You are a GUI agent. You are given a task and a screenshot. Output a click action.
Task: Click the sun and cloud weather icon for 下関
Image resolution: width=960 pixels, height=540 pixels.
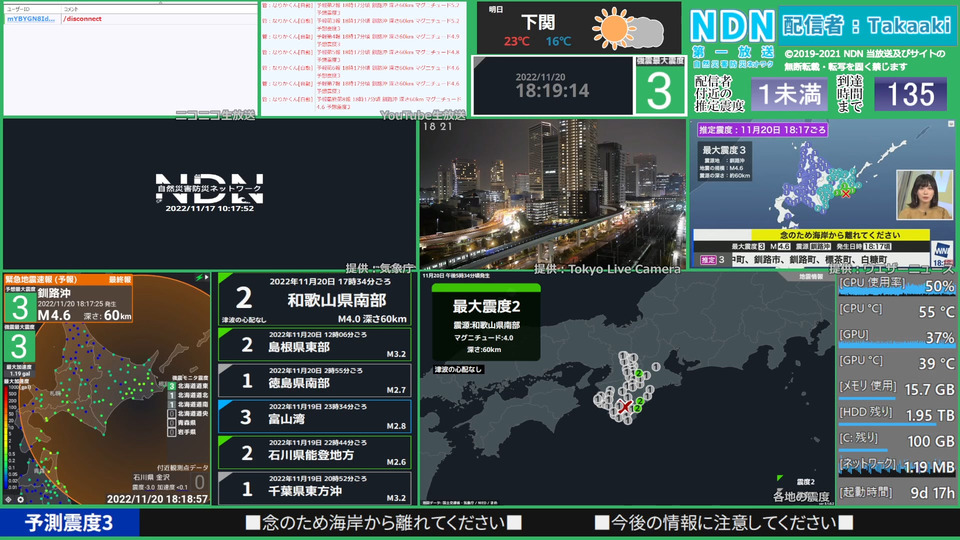point(628,28)
